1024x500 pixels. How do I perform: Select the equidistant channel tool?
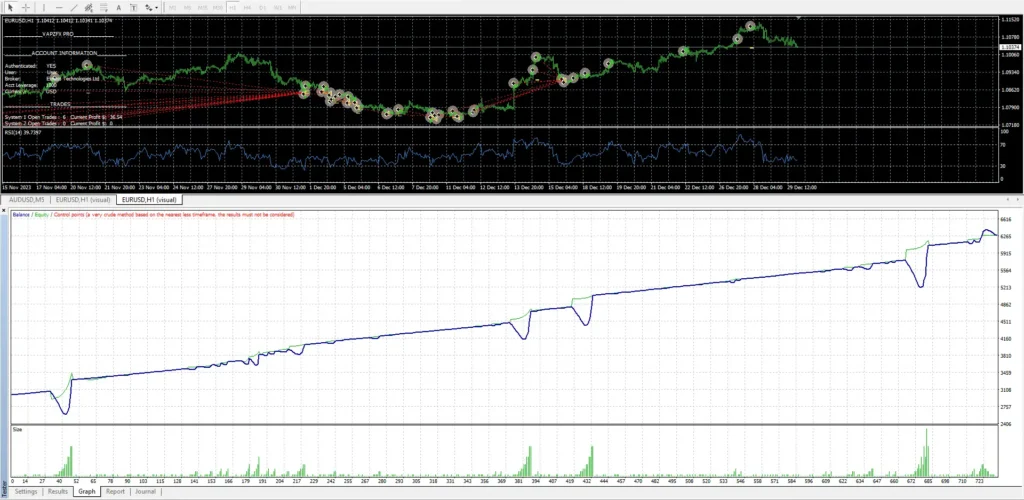[x=89, y=7]
